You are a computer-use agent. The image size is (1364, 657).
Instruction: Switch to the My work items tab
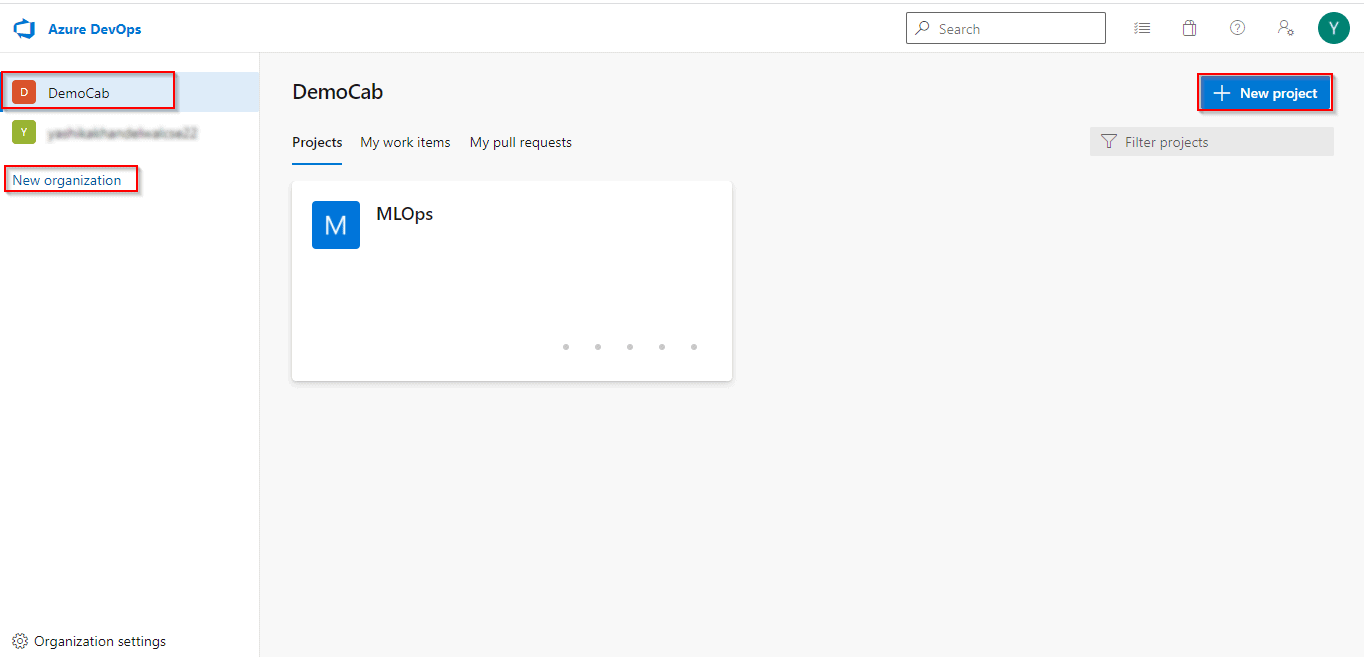point(405,142)
